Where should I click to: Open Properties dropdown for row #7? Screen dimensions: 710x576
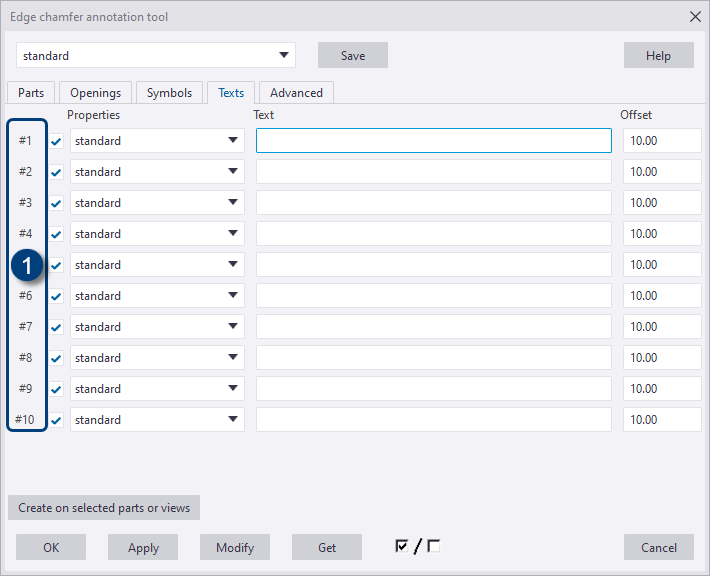pos(157,326)
